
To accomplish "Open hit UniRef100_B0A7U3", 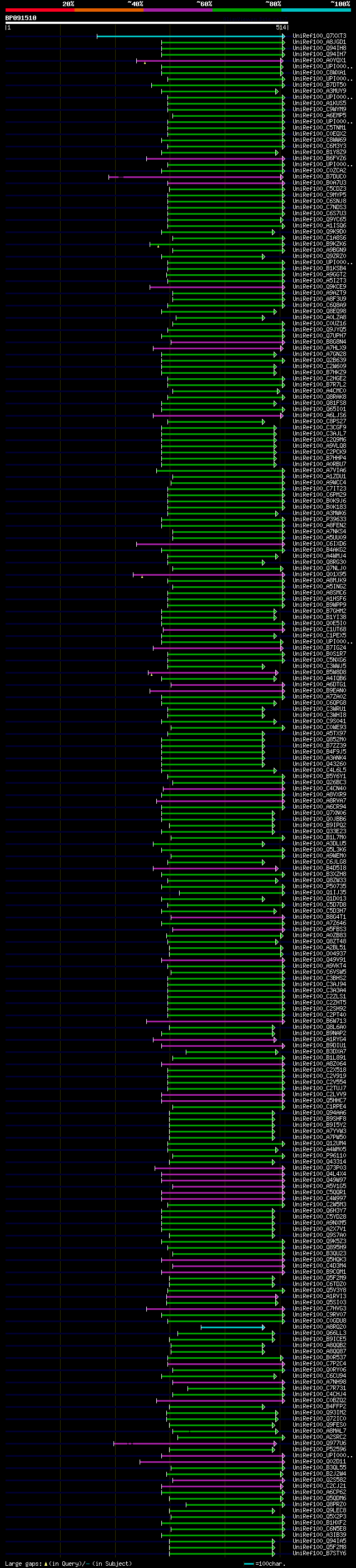I will point(319,182).
